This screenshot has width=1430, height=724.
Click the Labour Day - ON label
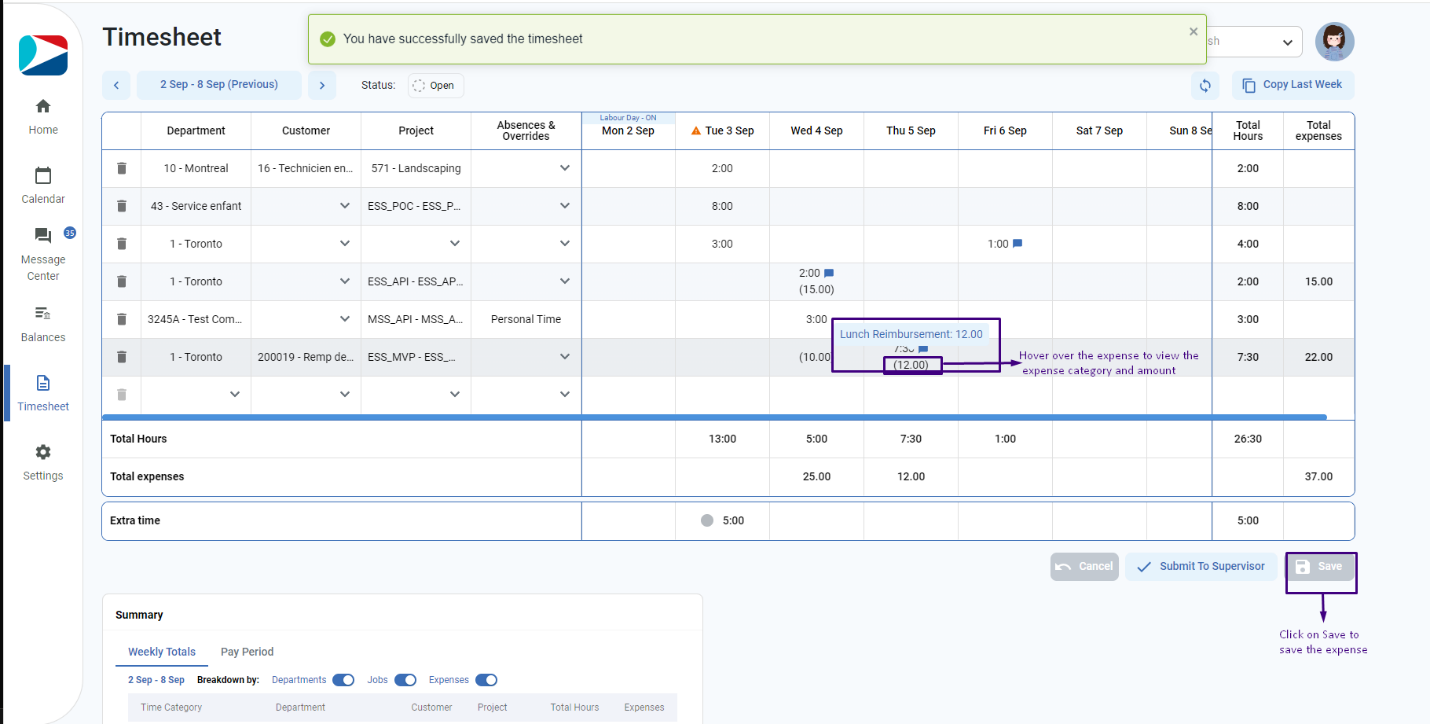click(628, 118)
